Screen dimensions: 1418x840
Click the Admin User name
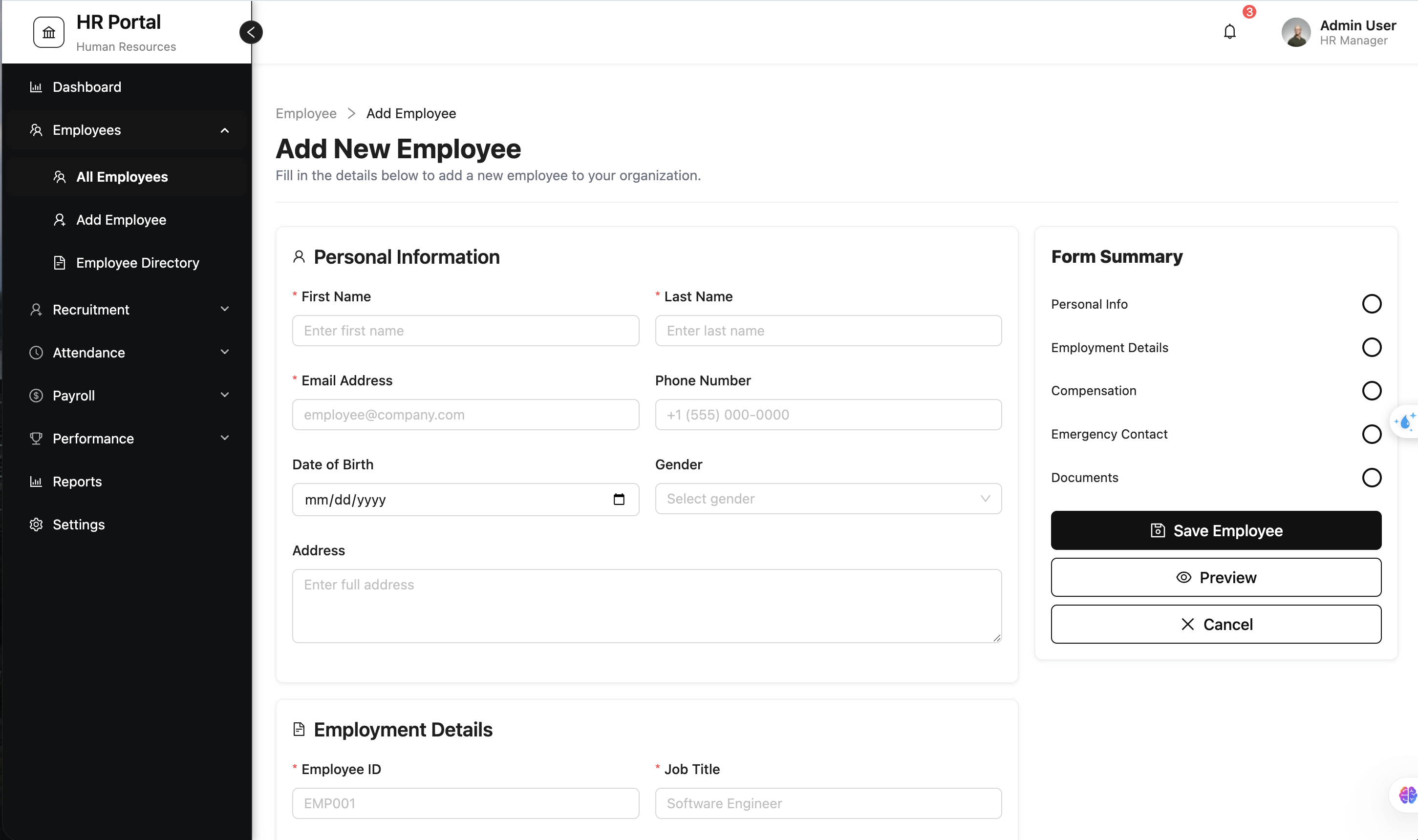[1357, 25]
